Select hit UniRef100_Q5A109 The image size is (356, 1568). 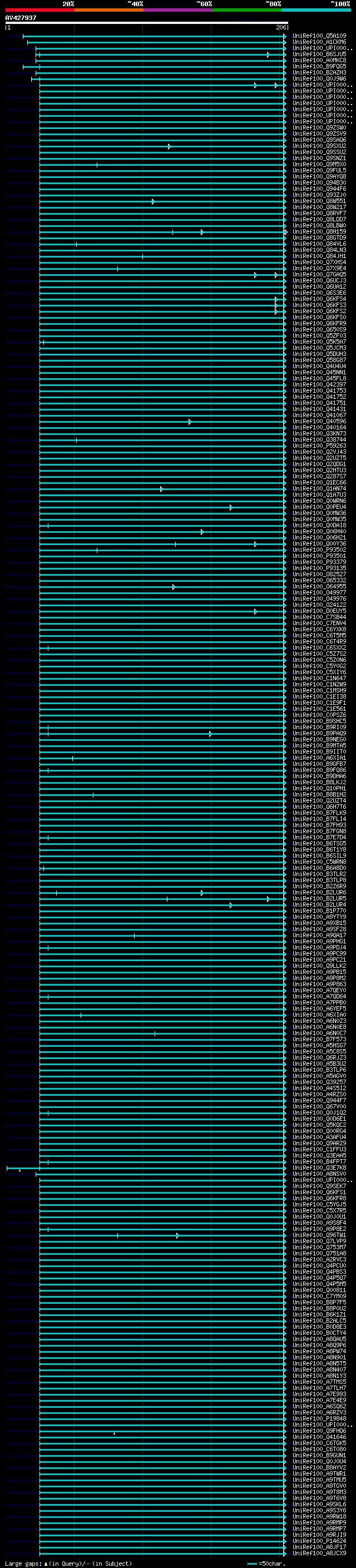tap(319, 36)
